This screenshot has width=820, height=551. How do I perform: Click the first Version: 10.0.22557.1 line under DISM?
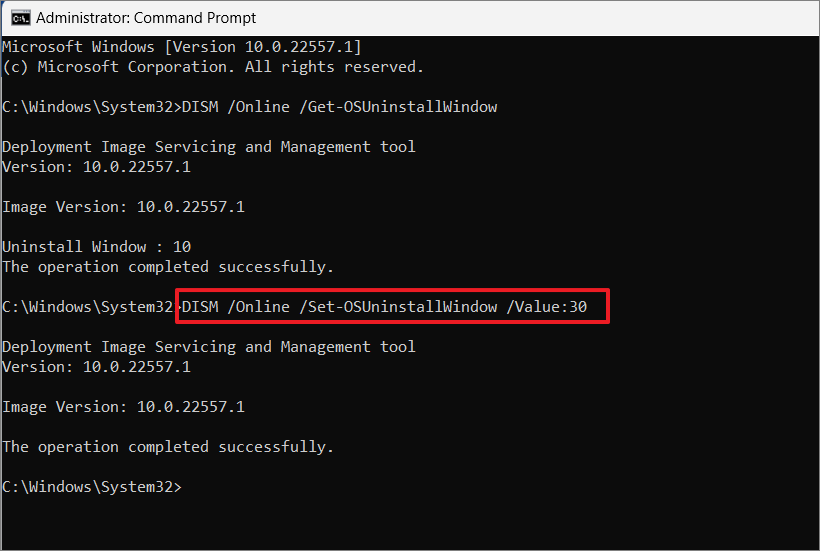point(97,167)
